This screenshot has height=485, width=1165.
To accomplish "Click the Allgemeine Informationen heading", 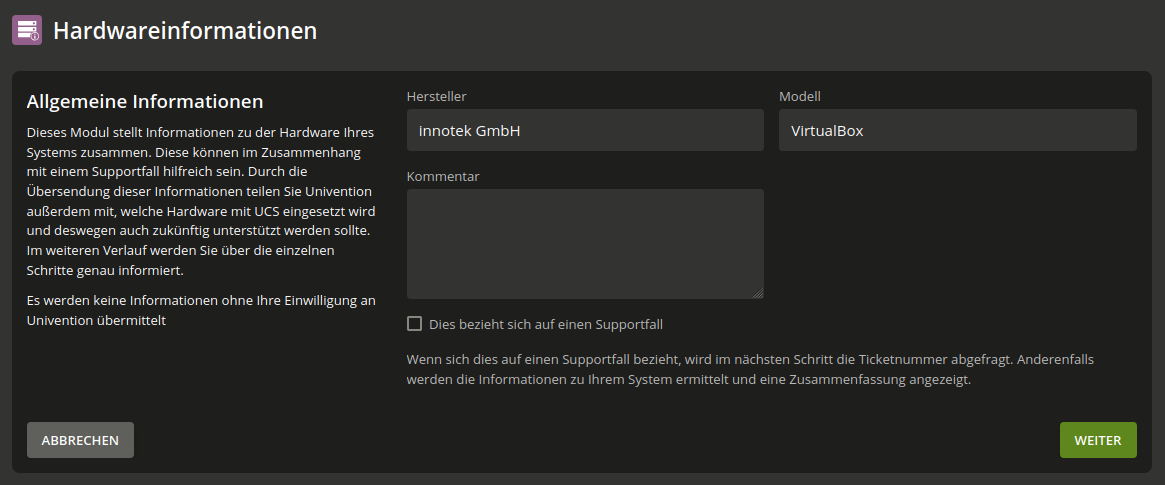I will [x=145, y=101].
